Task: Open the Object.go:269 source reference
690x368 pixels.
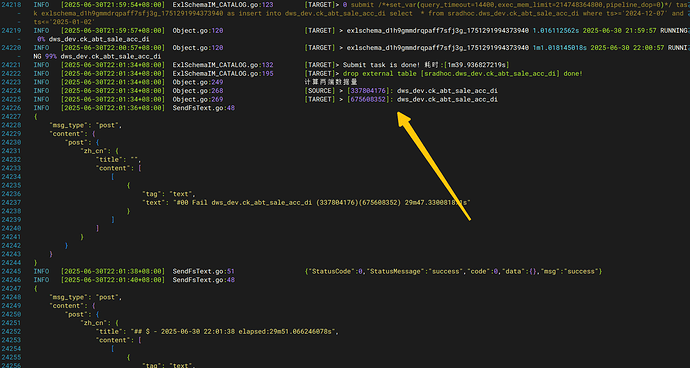Action: point(198,99)
